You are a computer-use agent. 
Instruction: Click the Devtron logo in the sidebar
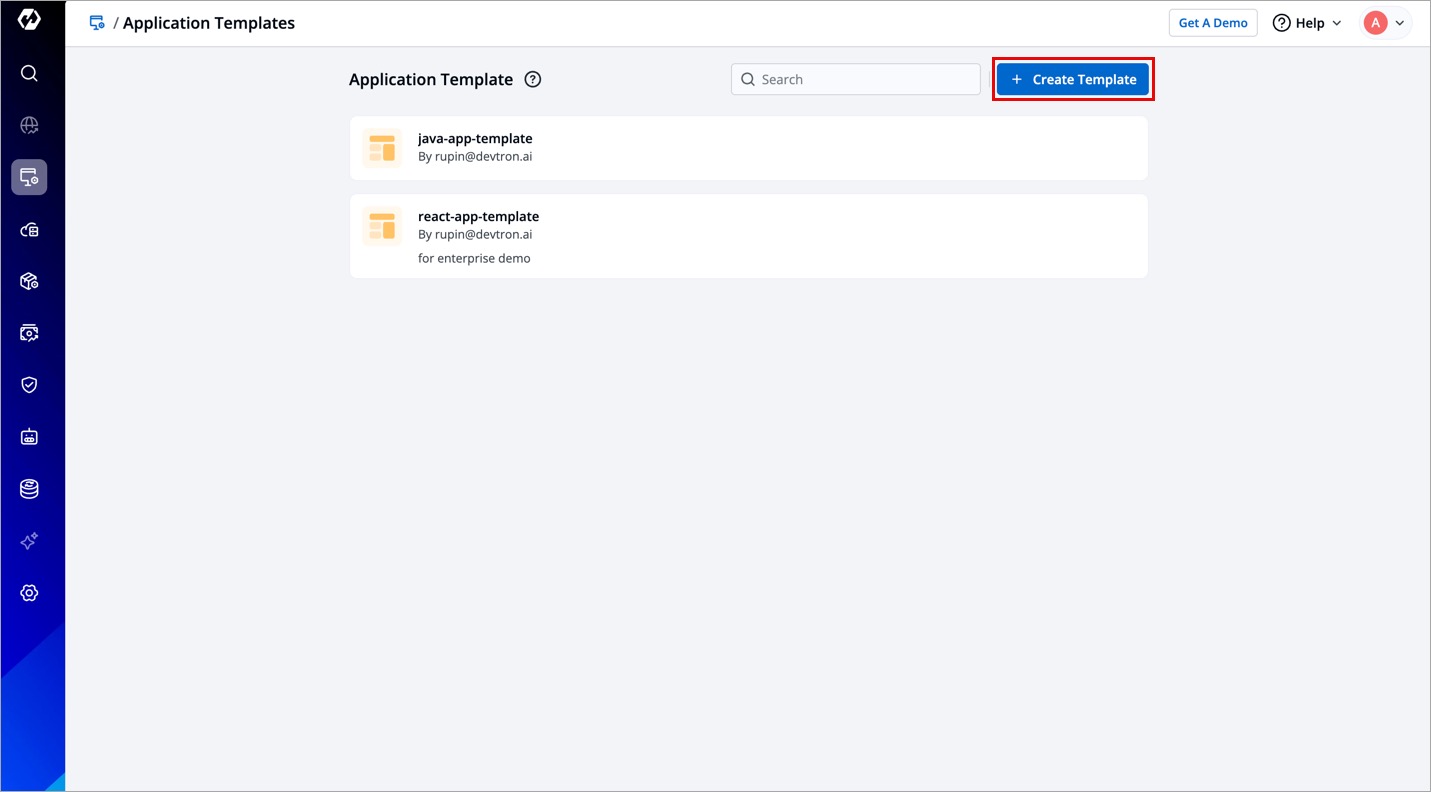(x=29, y=21)
